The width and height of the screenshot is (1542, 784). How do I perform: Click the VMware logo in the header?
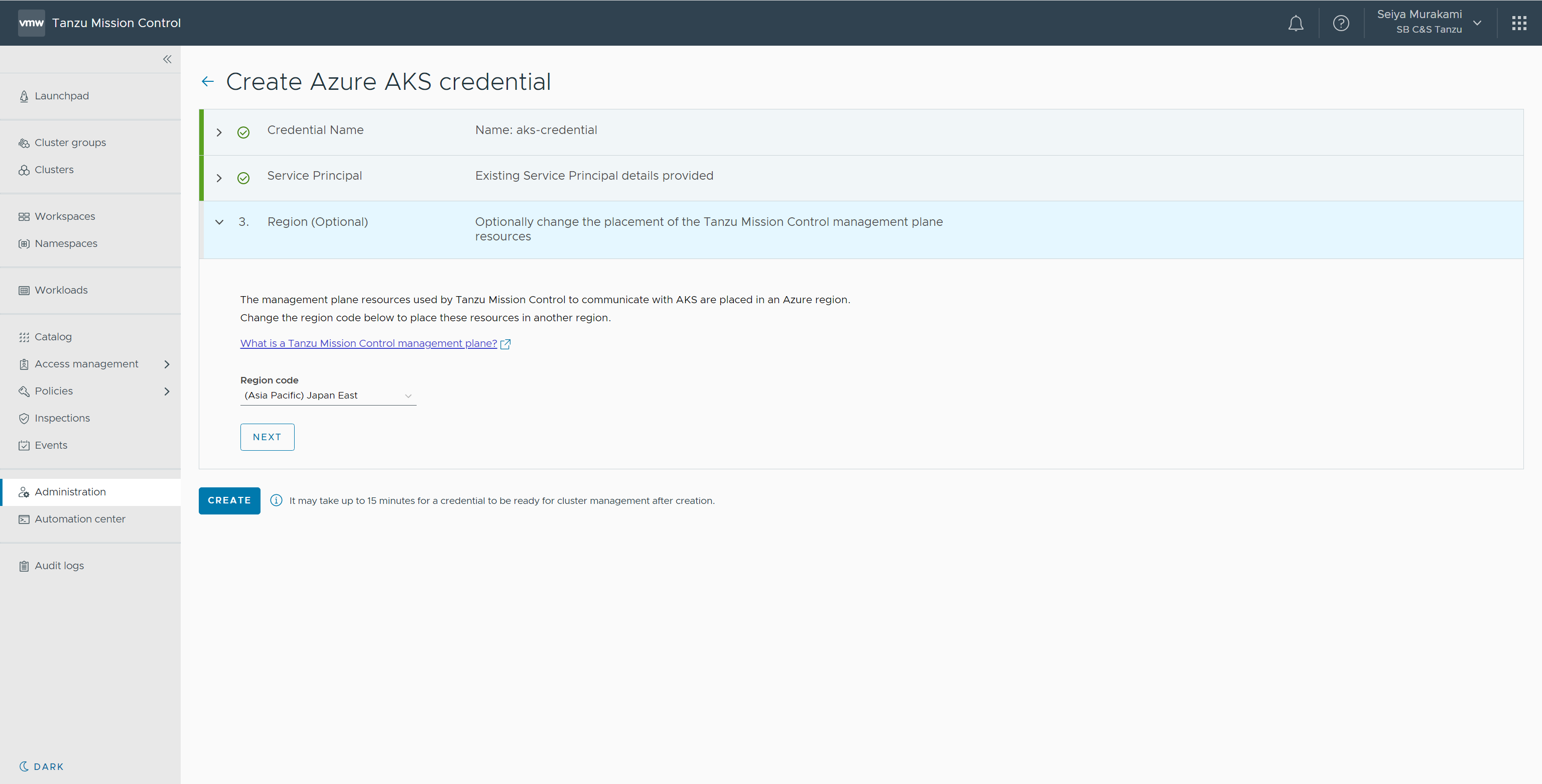[31, 24]
